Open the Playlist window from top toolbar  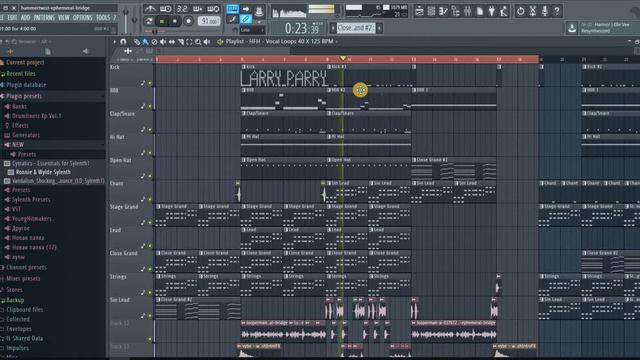(419, 11)
